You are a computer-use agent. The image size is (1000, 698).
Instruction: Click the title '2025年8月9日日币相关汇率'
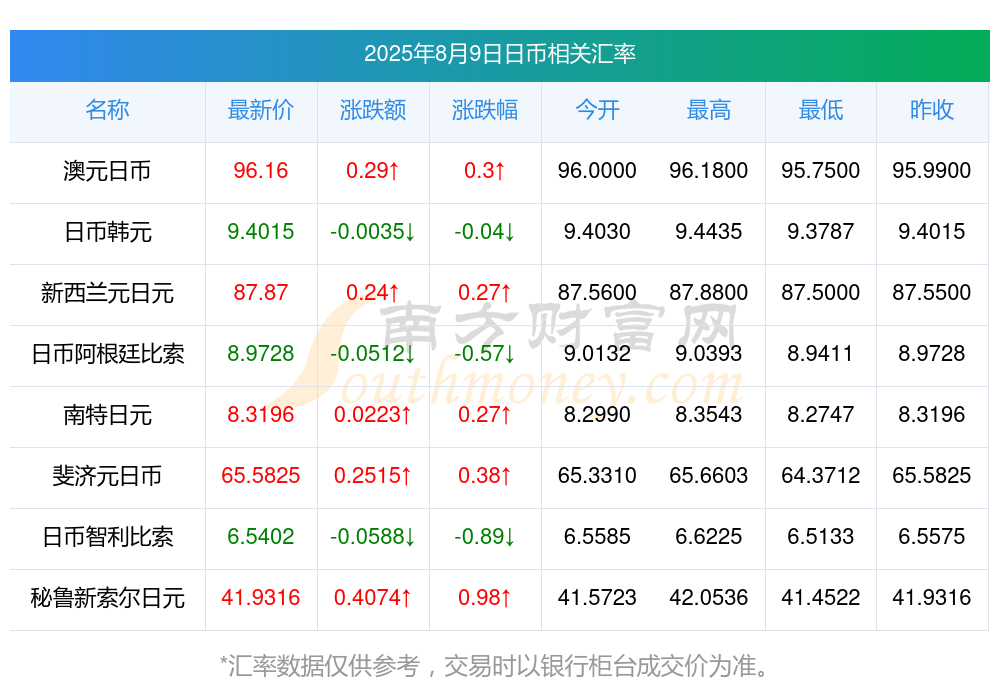[x=499, y=54]
